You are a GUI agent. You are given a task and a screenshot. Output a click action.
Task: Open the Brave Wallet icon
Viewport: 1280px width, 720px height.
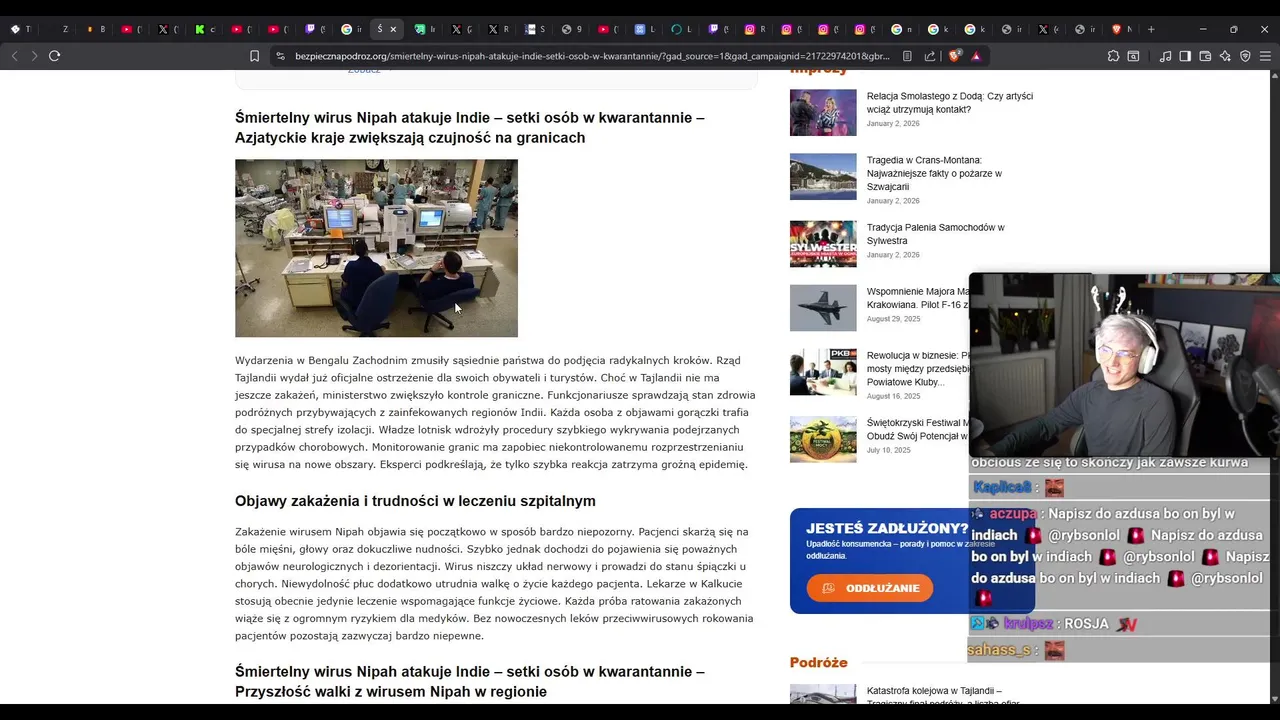point(1205,56)
